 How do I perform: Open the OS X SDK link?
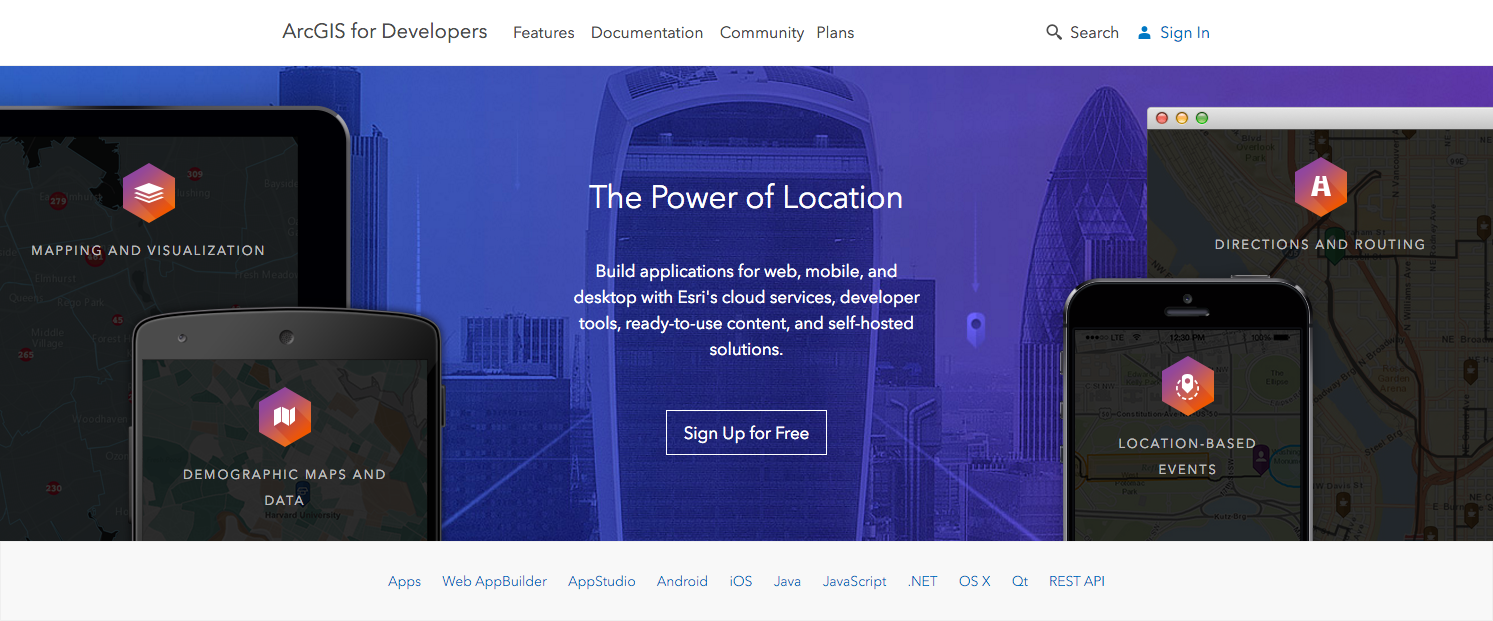[x=975, y=581]
